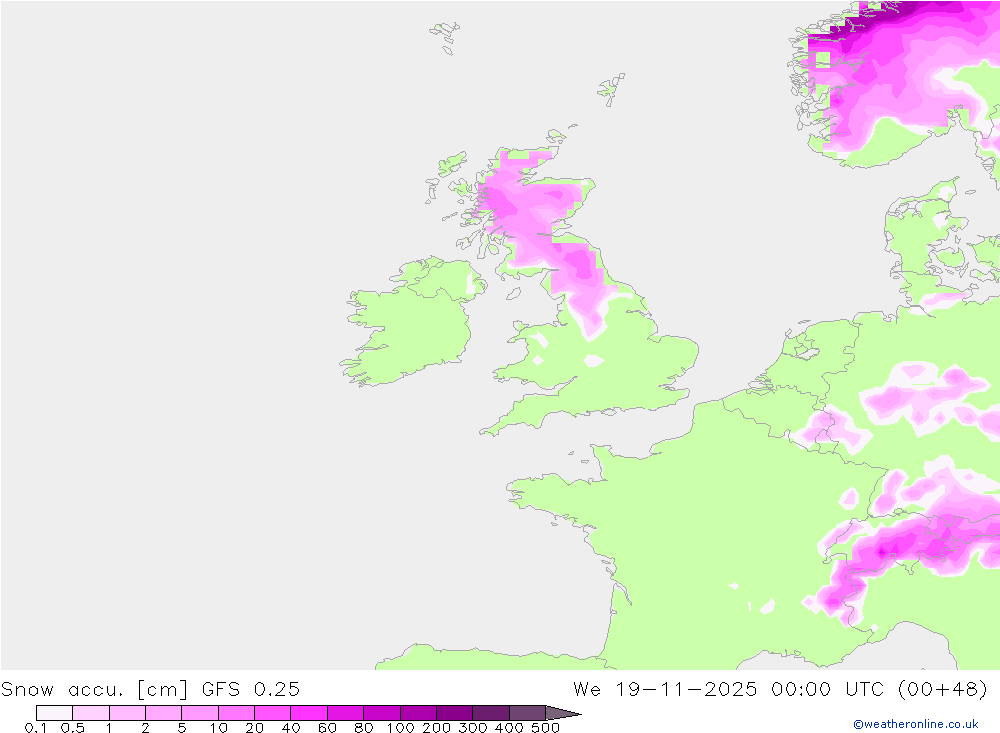Select the 0.5–1 cm legend swatch

pyautogui.click(x=91, y=713)
